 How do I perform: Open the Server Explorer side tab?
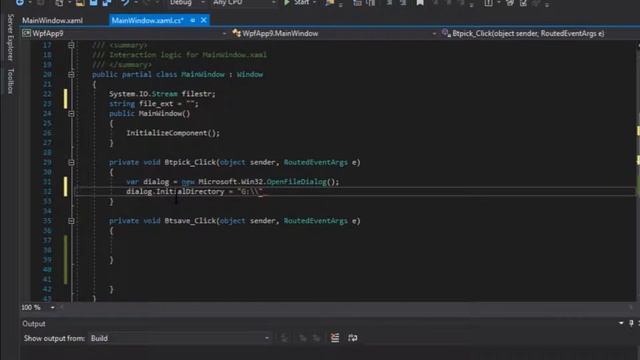(11, 38)
